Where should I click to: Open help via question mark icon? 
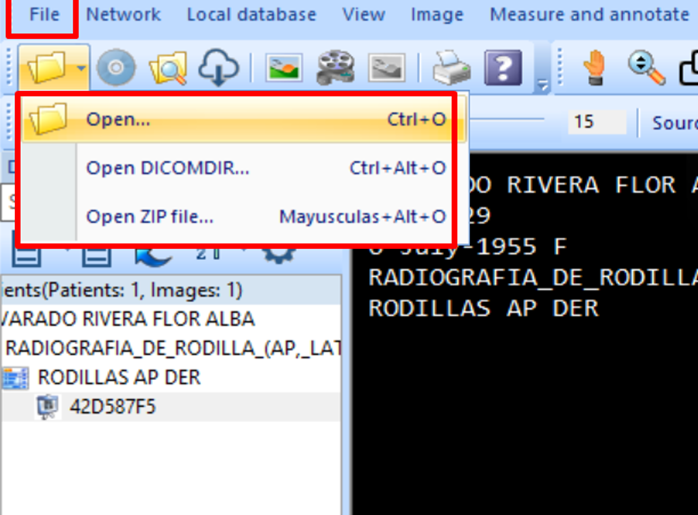pyautogui.click(x=503, y=68)
